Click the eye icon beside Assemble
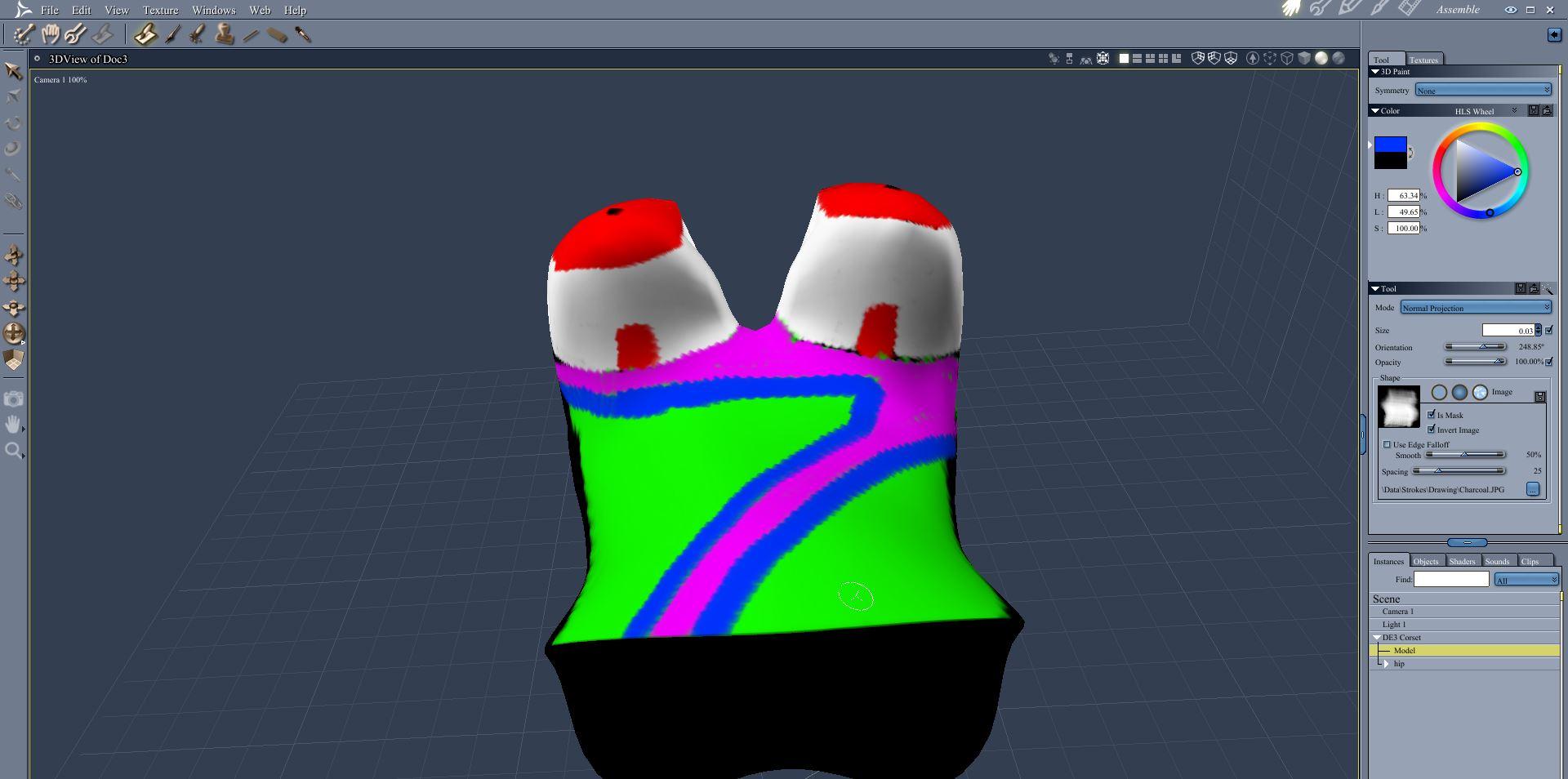 pos(1511,10)
